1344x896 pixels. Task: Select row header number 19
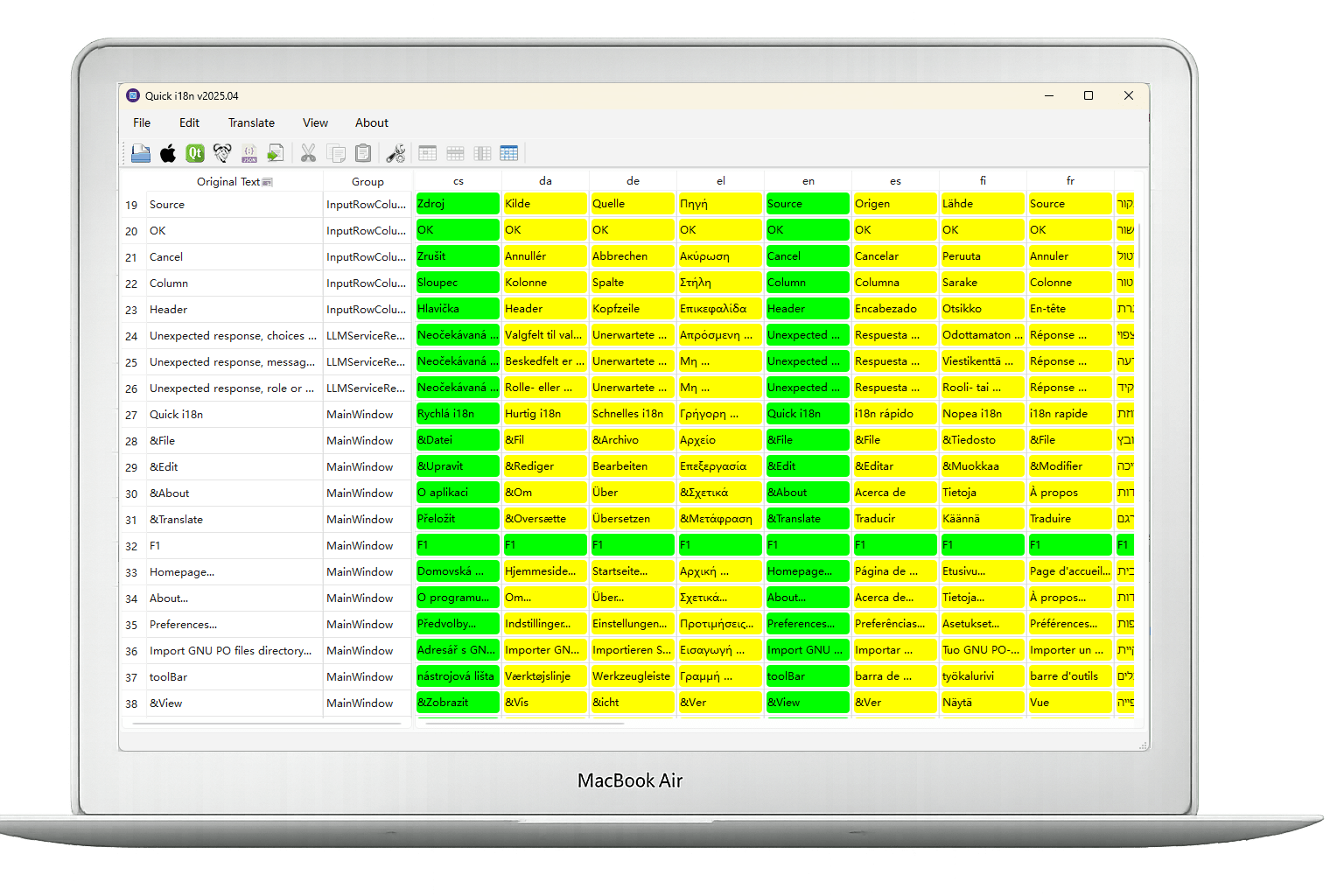pos(132,205)
